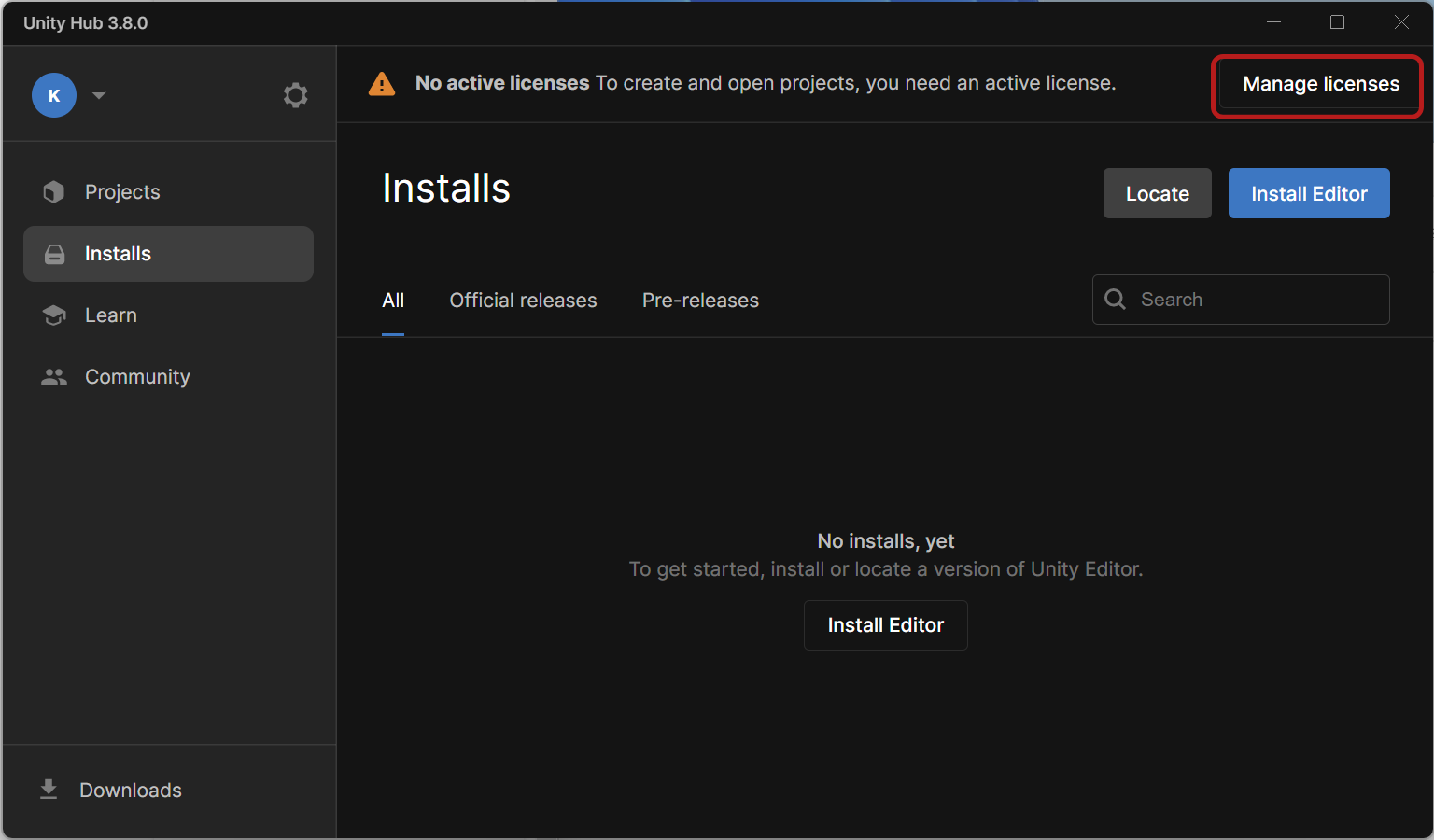Screen dimensions: 1434x840
Task: Click the Learn graduation cap icon
Action: tap(54, 315)
